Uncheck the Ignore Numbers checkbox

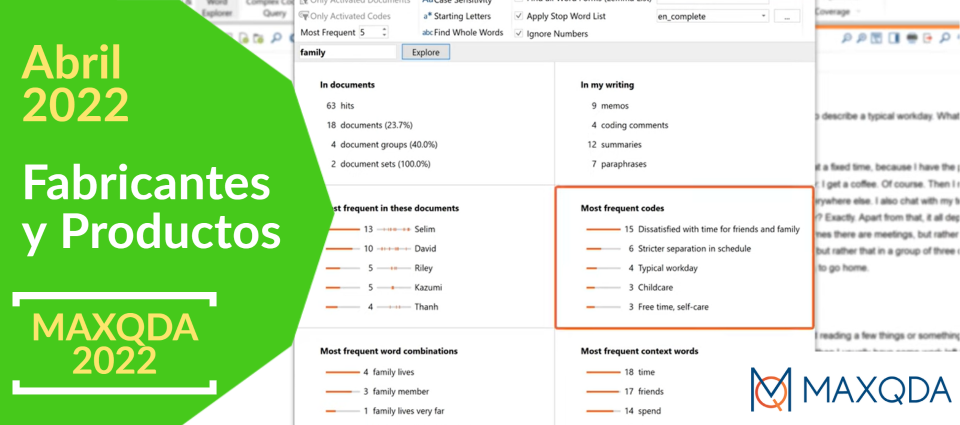[519, 34]
